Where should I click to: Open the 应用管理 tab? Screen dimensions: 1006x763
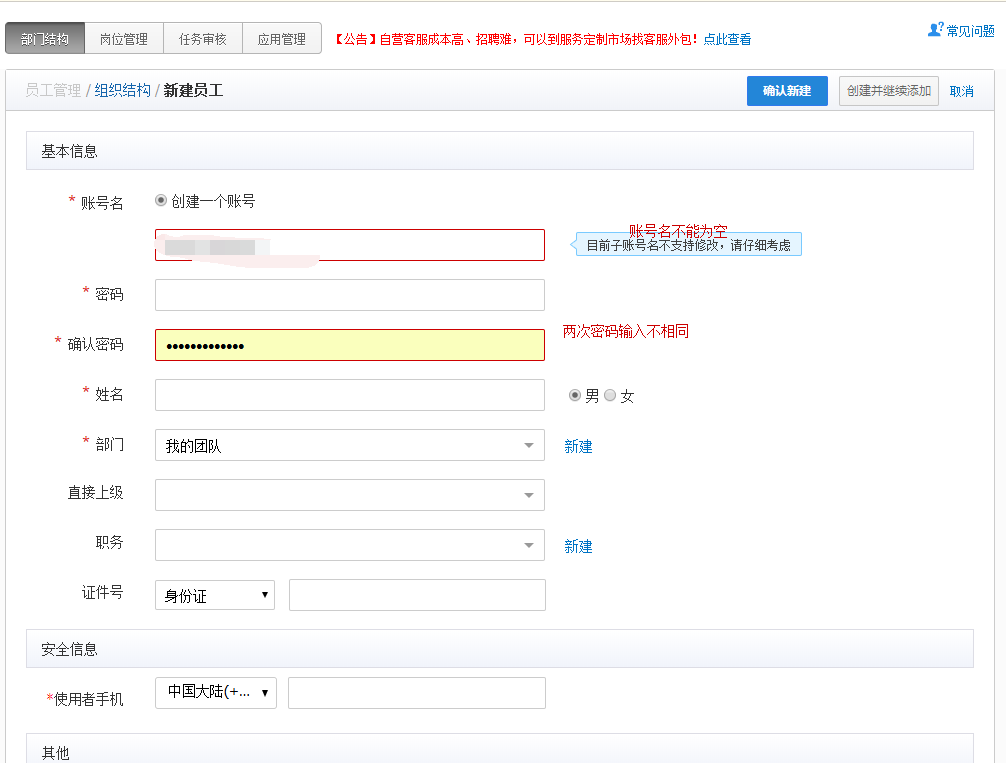(x=281, y=39)
